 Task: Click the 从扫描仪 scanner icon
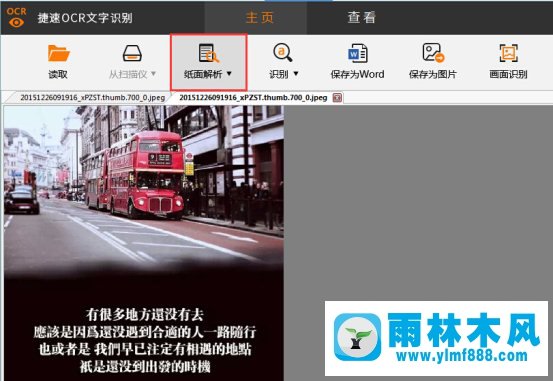click(x=132, y=53)
